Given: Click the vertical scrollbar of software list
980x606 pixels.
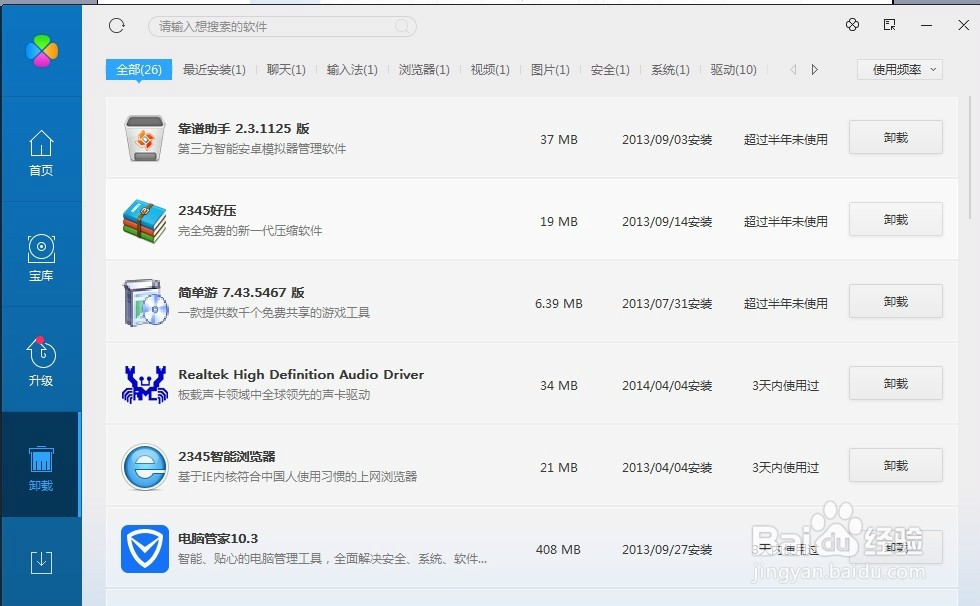Looking at the screenshot, I should pos(969,157).
